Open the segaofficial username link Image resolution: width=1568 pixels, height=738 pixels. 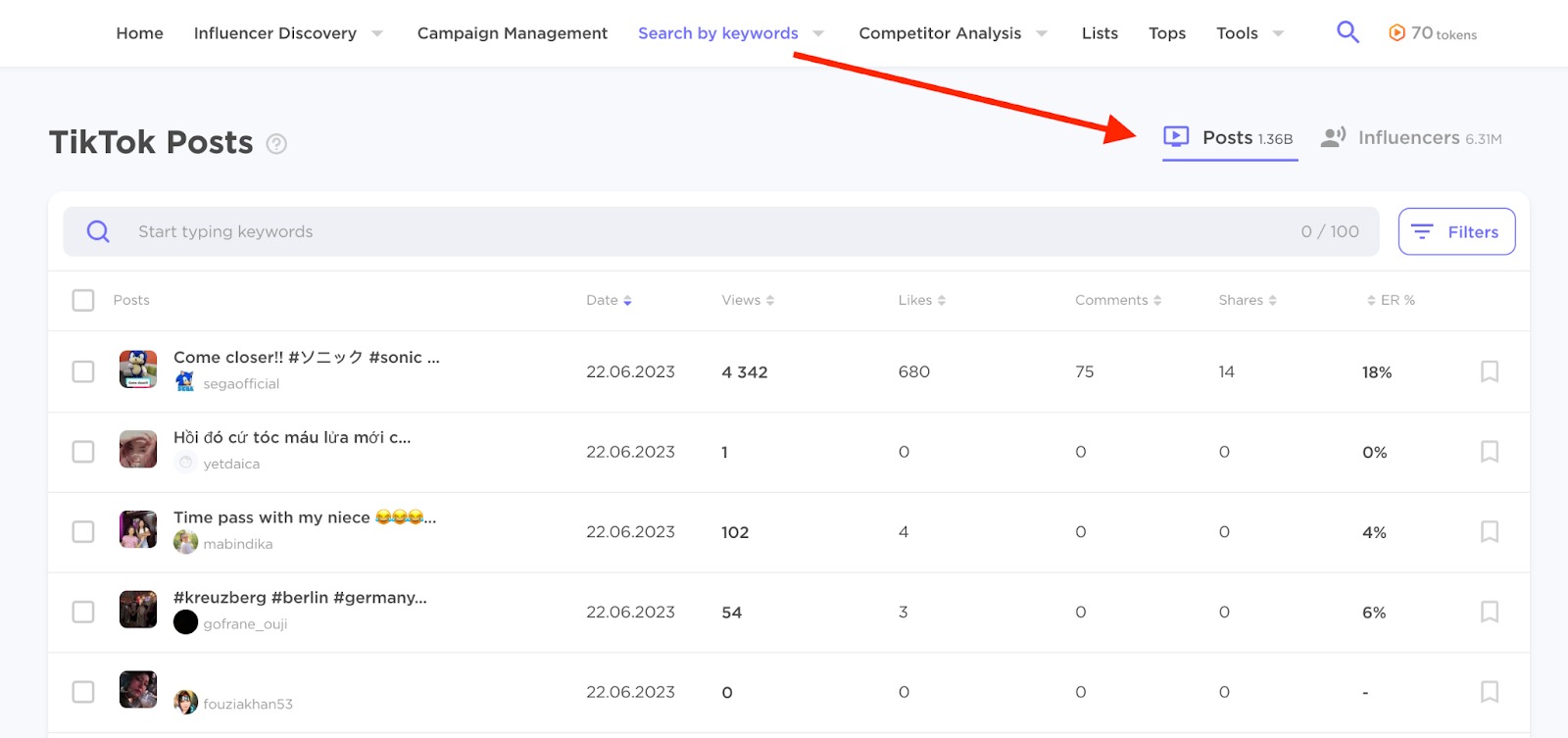241,384
